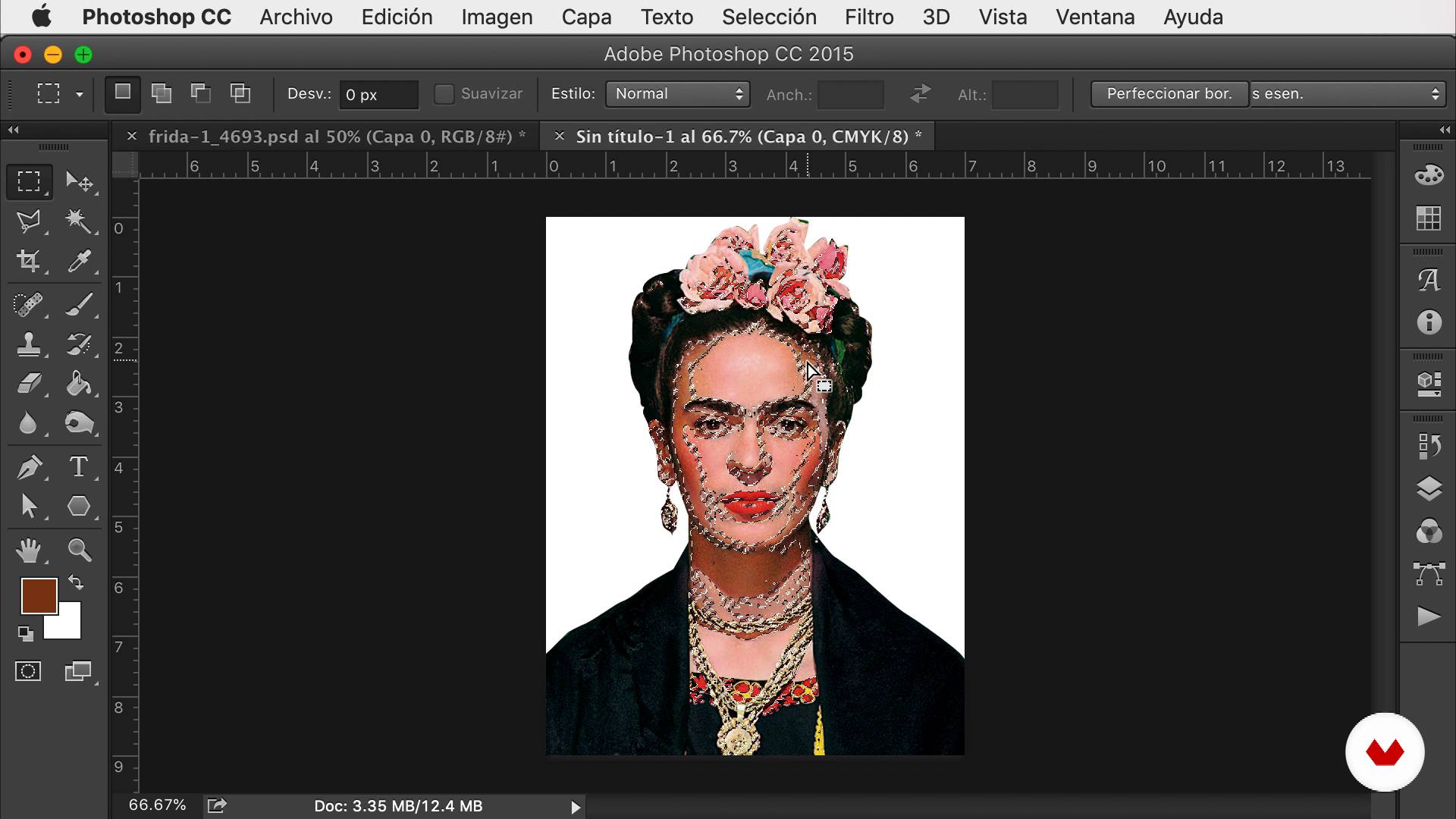Open the Estilo Normal dropdown
Viewport: 1456px width, 819px height.
[677, 94]
